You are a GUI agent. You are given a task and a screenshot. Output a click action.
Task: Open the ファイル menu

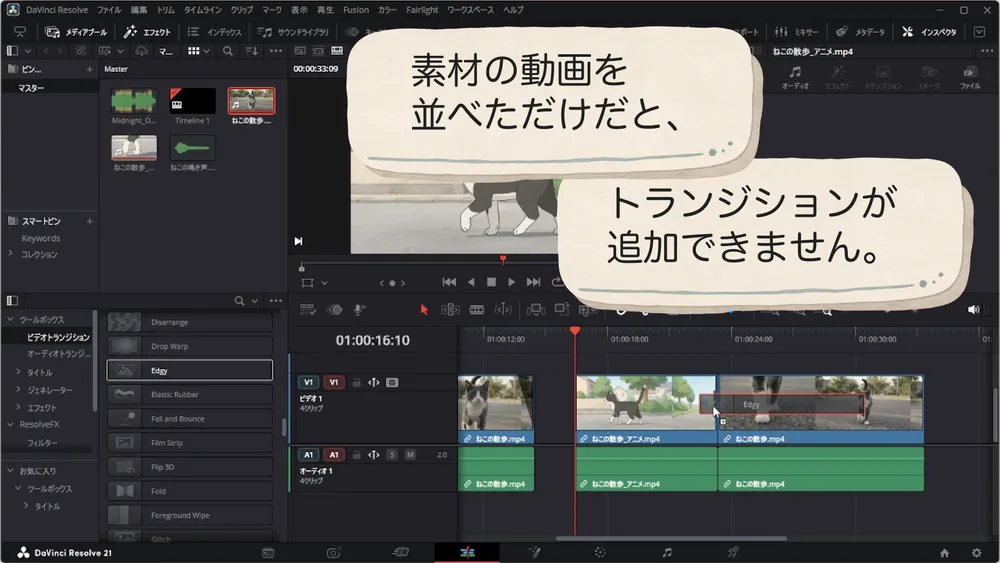click(x=109, y=10)
